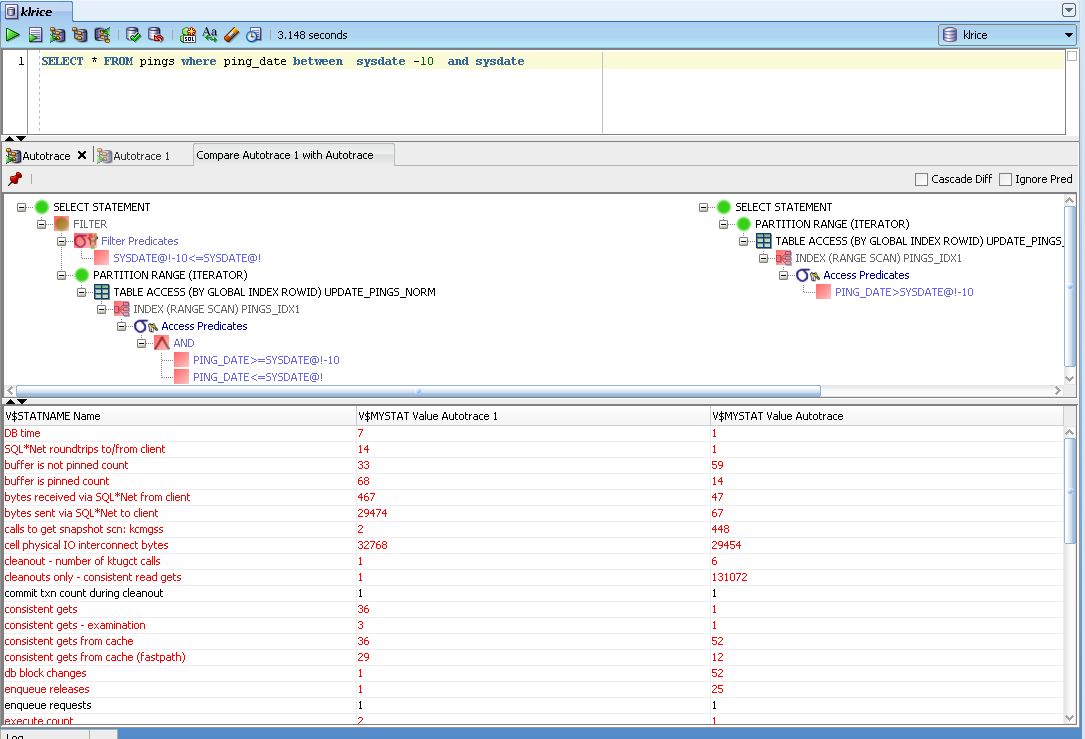The width and height of the screenshot is (1085, 739).
Task: Click the red pin icon in results
Action: [x=15, y=179]
